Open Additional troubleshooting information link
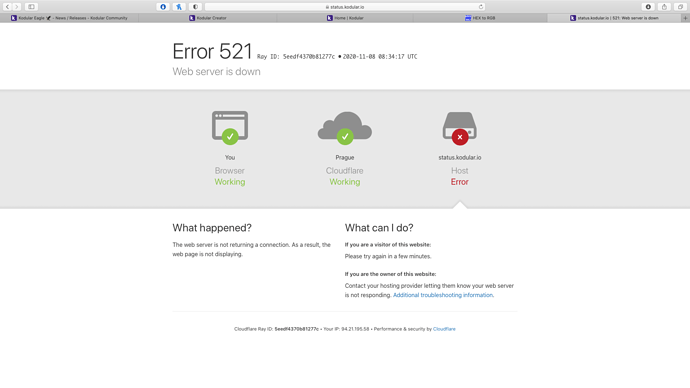Screen dimensions: 690x388 pyautogui.click(x=443, y=295)
